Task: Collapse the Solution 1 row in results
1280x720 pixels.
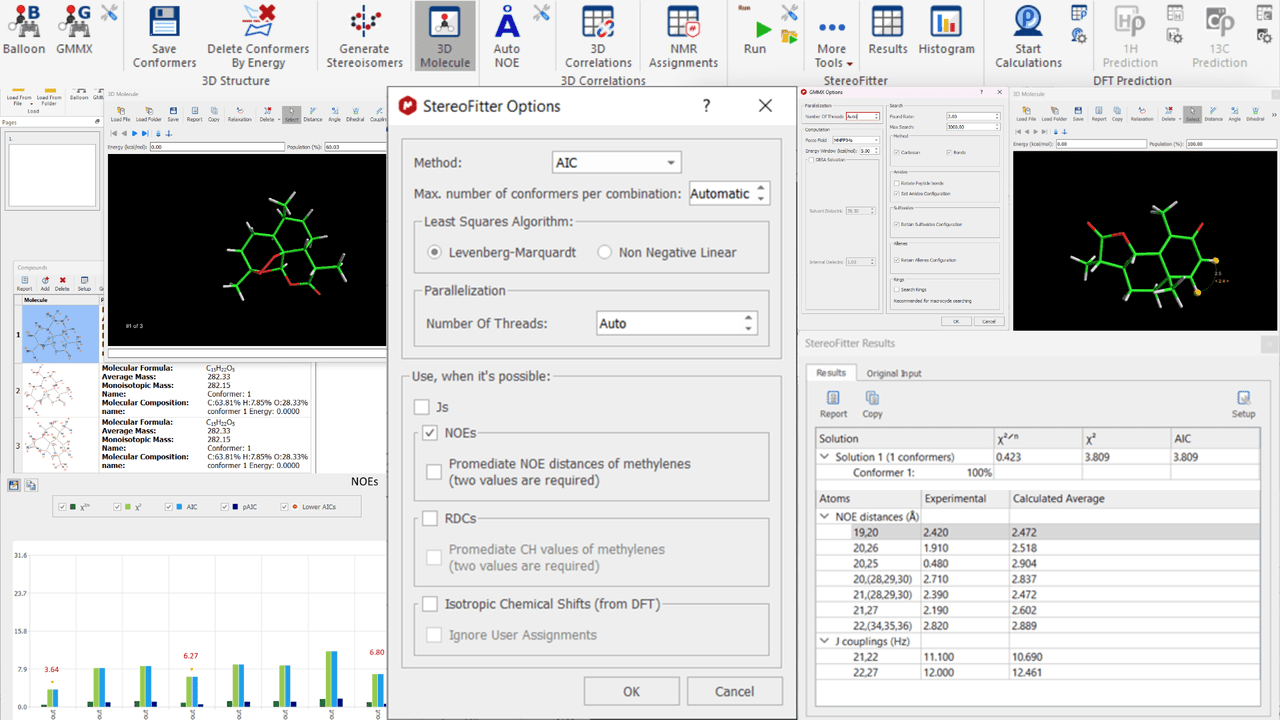Action: pos(825,457)
